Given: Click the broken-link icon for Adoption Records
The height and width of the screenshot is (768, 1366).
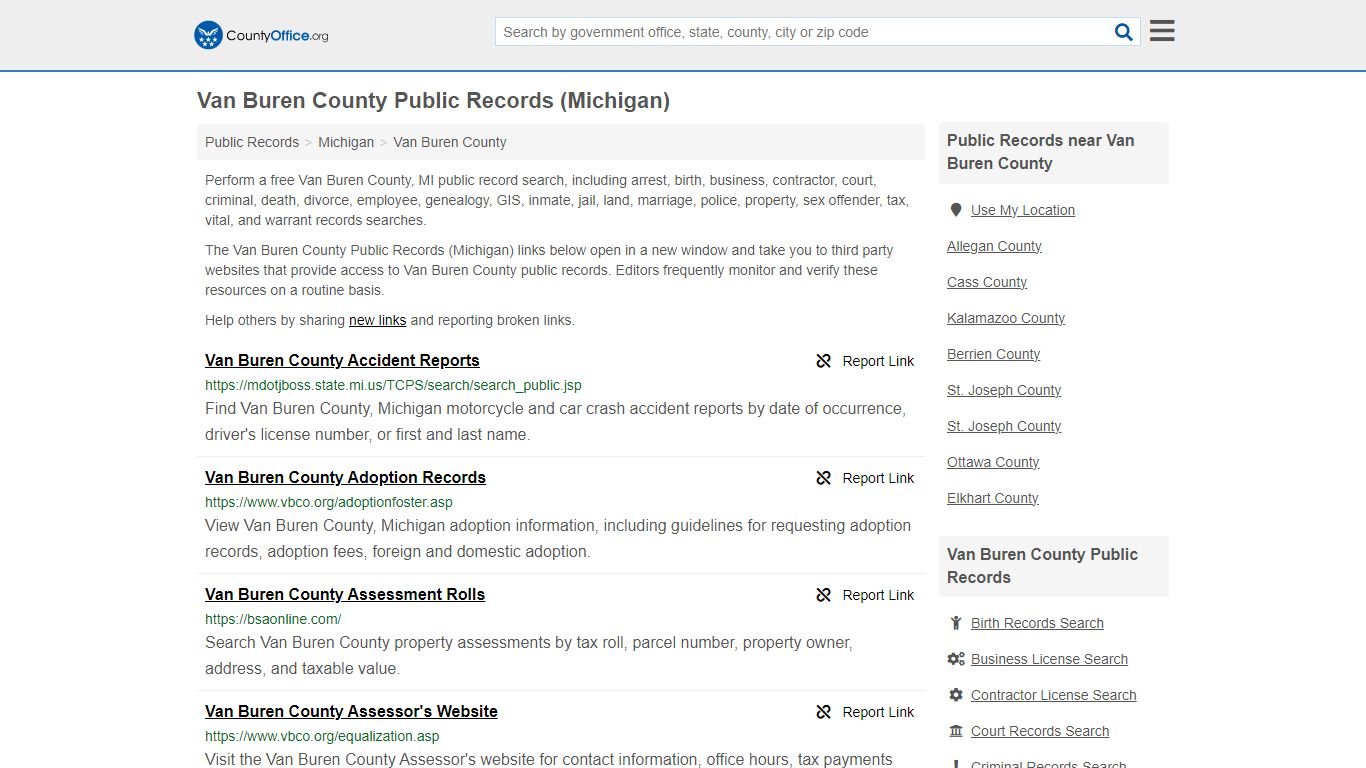Looking at the screenshot, I should coord(824,478).
